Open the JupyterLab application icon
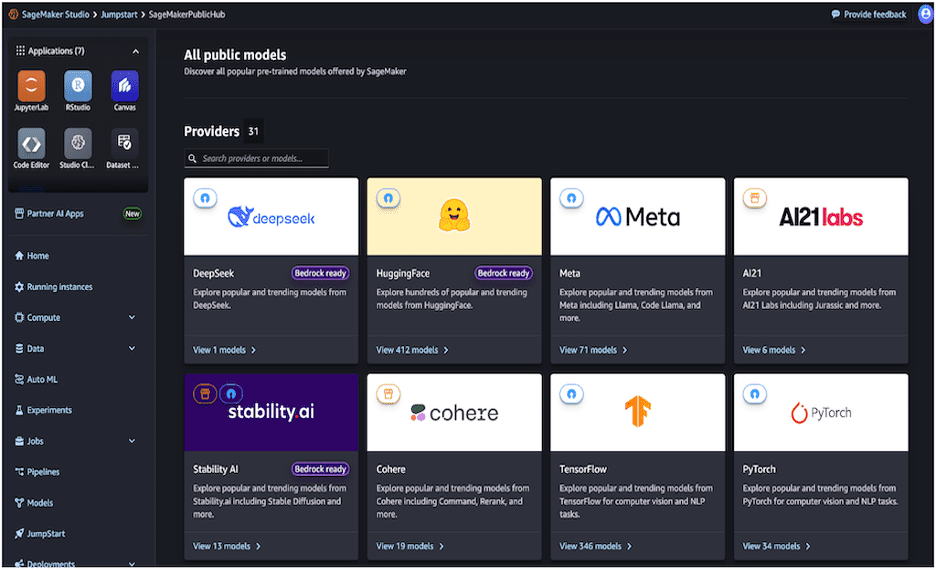Viewport: 936px width, 570px height. (x=31, y=86)
